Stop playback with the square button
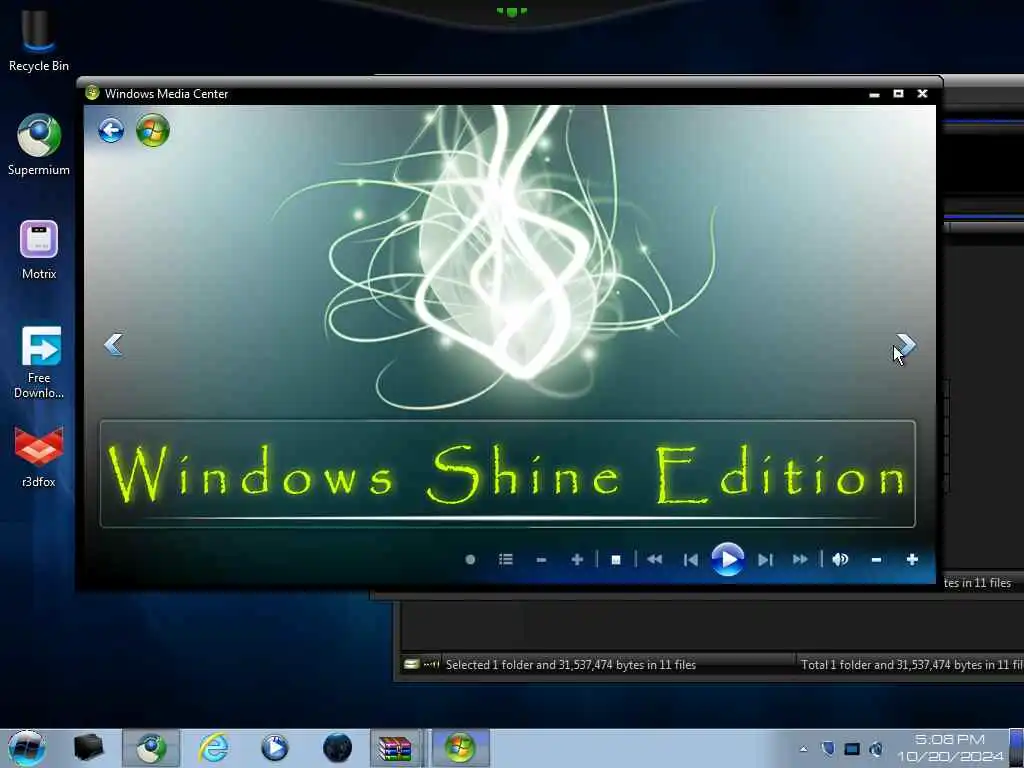Image resolution: width=1024 pixels, height=768 pixels. coord(615,560)
